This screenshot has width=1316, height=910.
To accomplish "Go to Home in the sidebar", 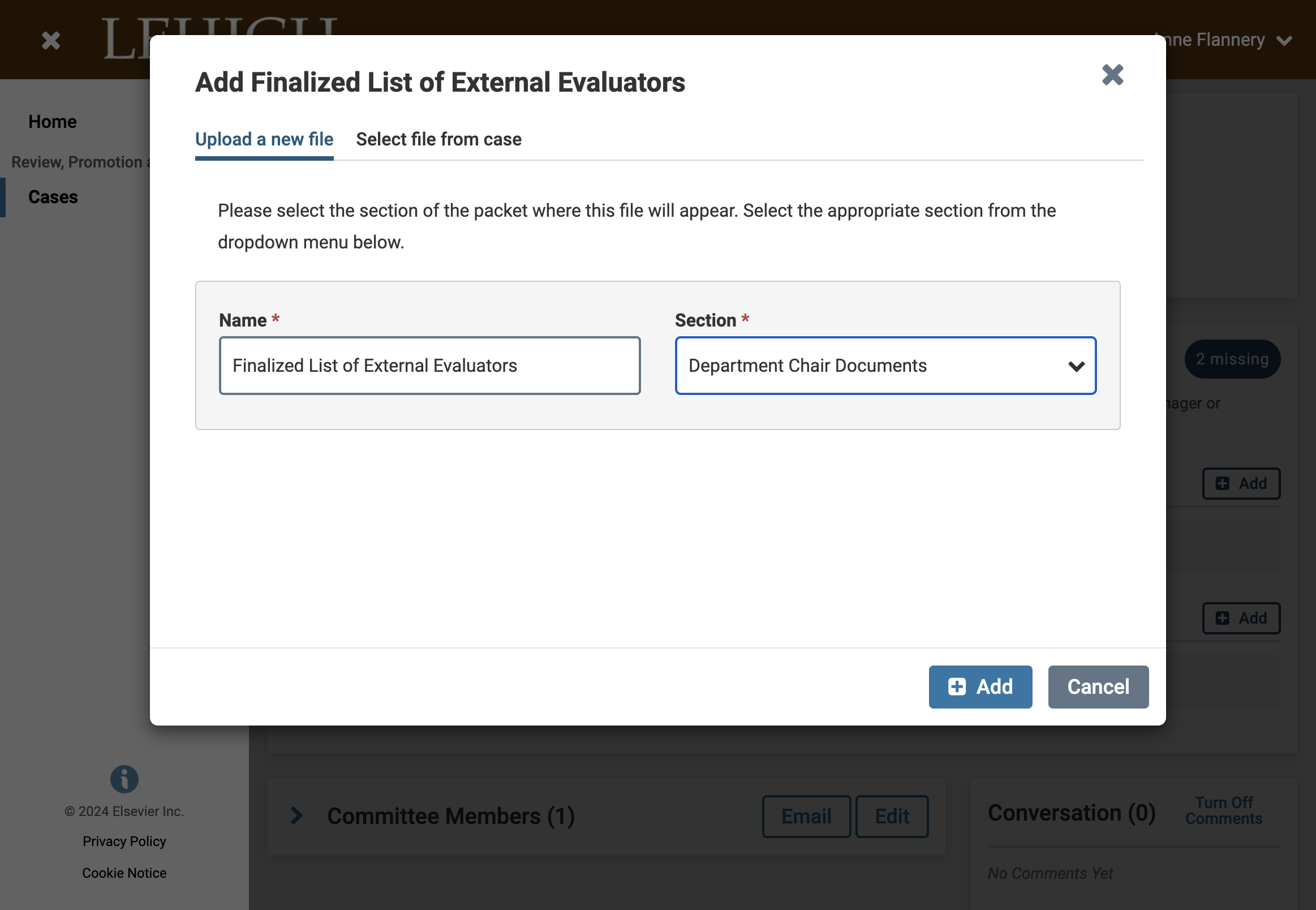I will pos(53,122).
